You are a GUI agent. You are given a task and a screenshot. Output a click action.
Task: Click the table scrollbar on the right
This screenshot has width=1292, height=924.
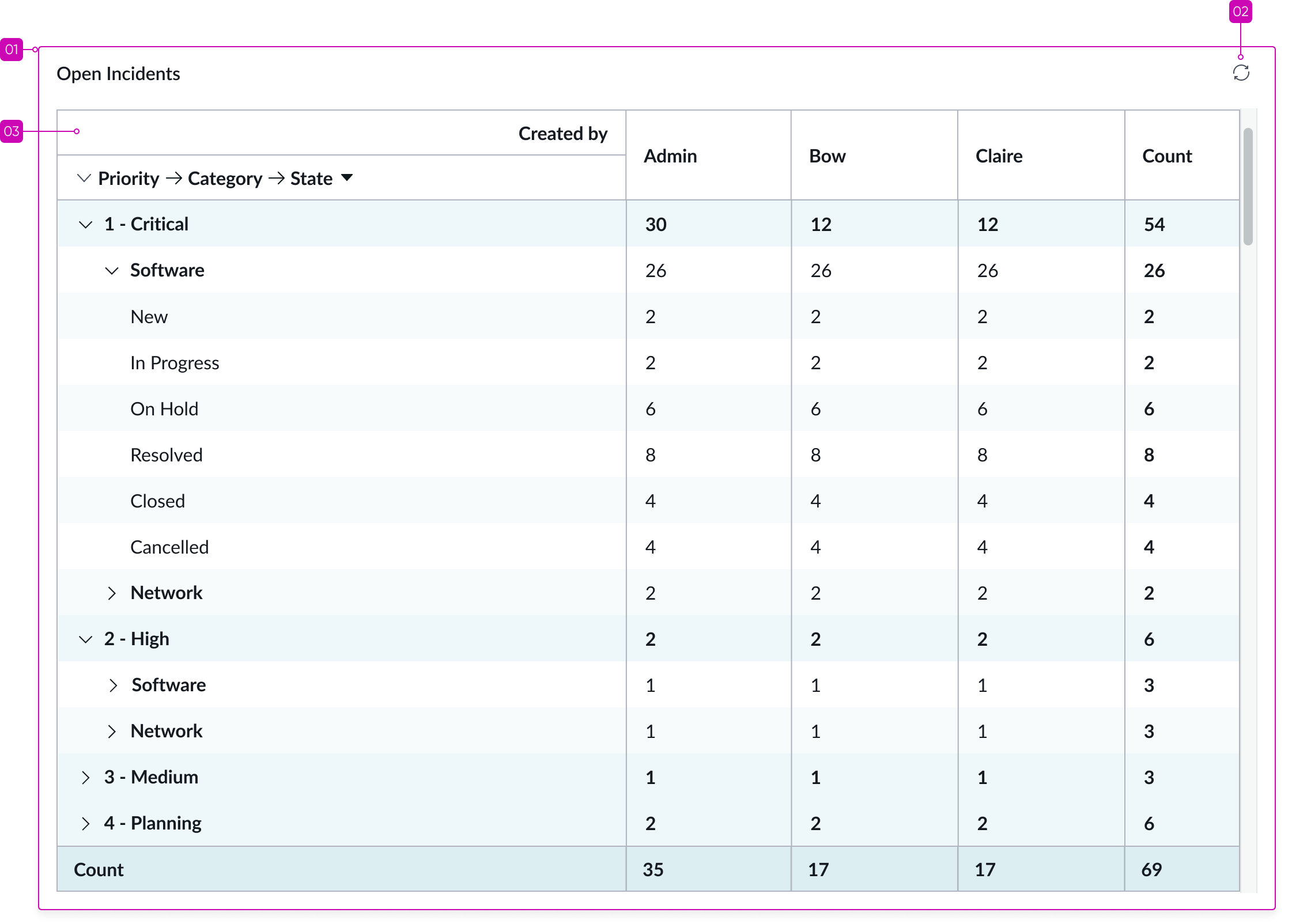click(1248, 184)
